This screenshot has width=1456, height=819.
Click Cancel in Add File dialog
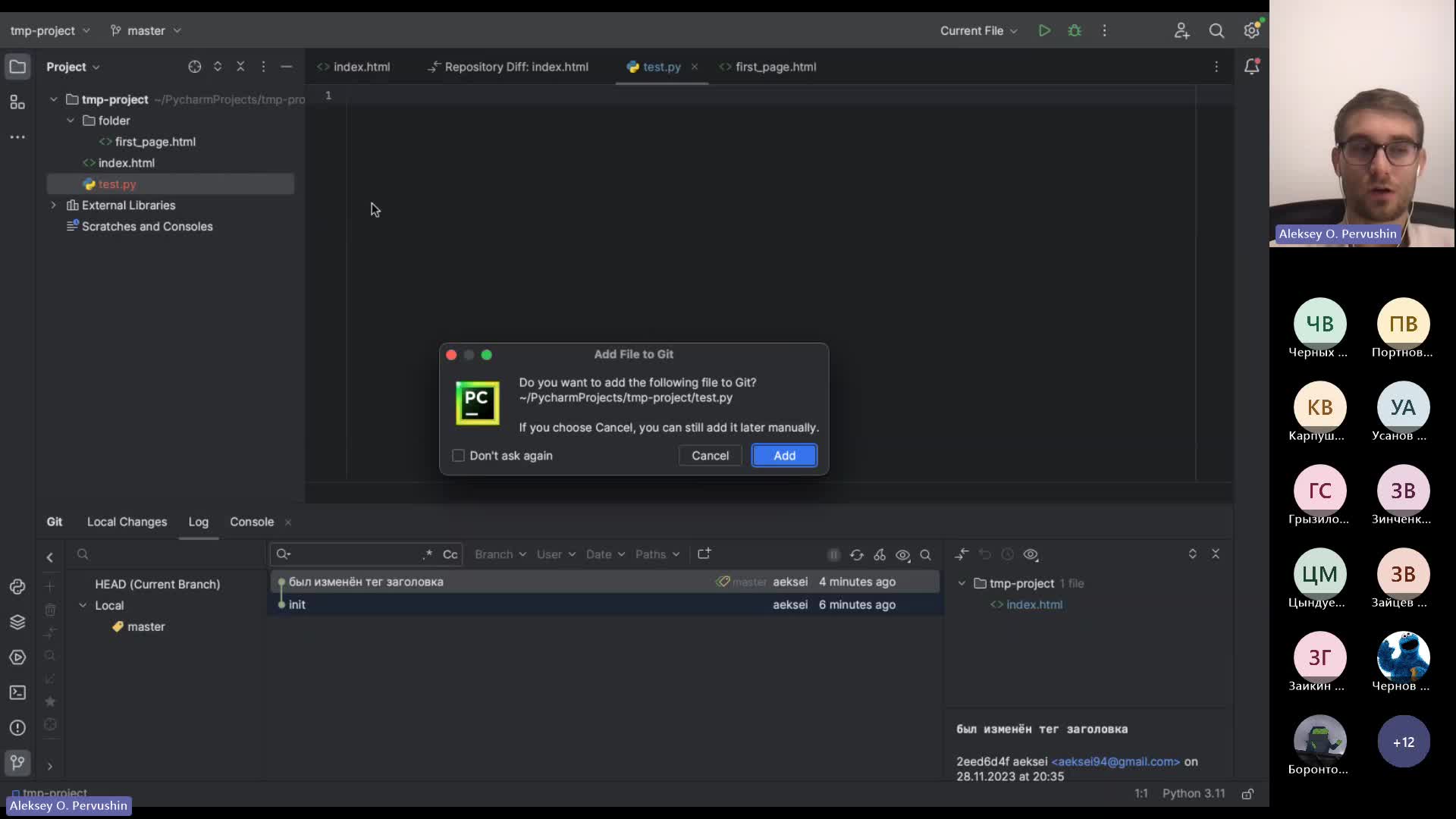(x=710, y=456)
